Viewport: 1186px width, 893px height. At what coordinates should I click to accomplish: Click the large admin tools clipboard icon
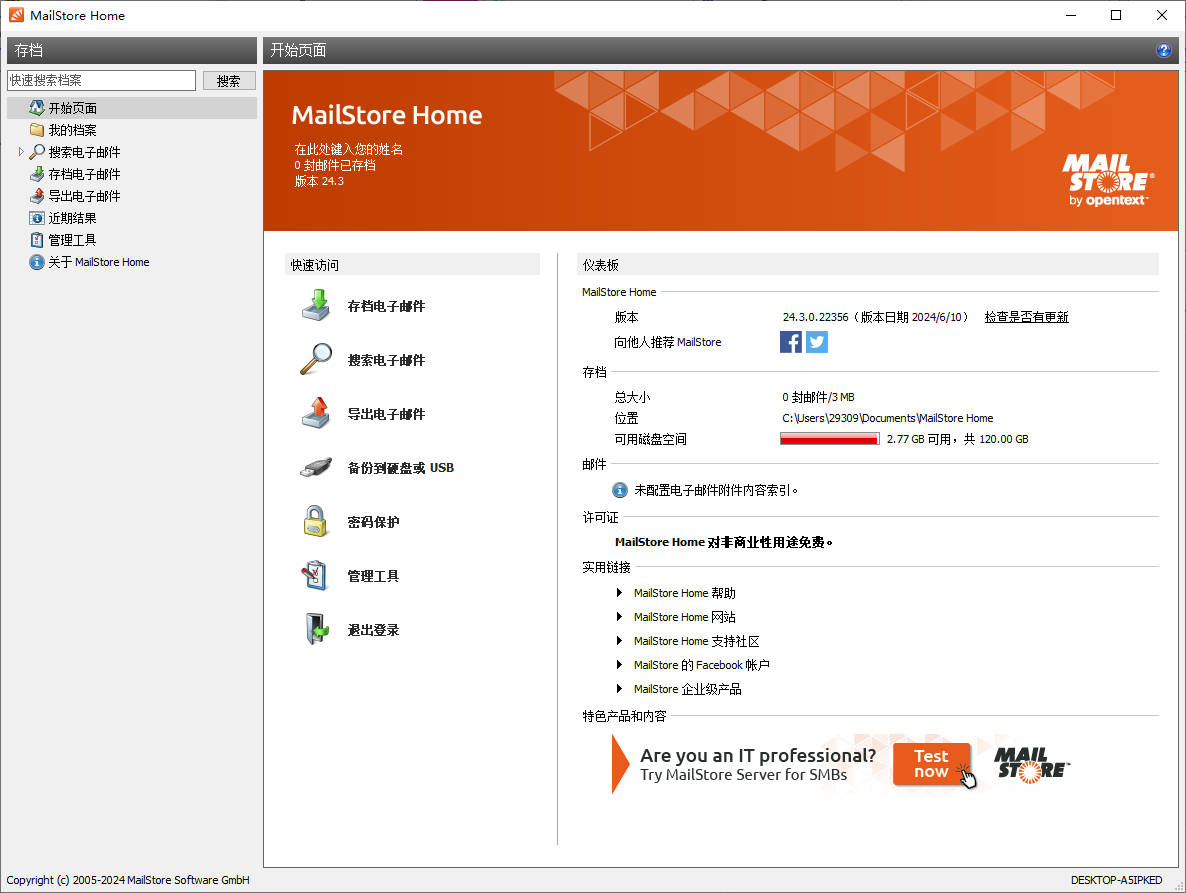point(314,575)
